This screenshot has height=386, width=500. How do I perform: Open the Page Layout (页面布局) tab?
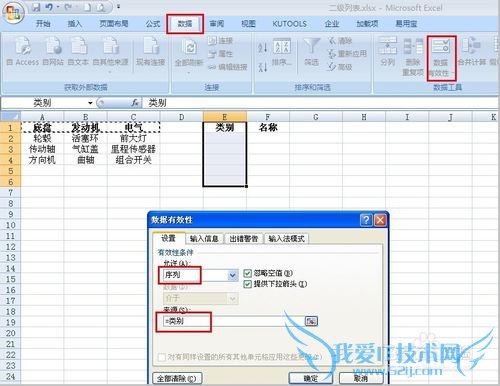click(x=114, y=24)
